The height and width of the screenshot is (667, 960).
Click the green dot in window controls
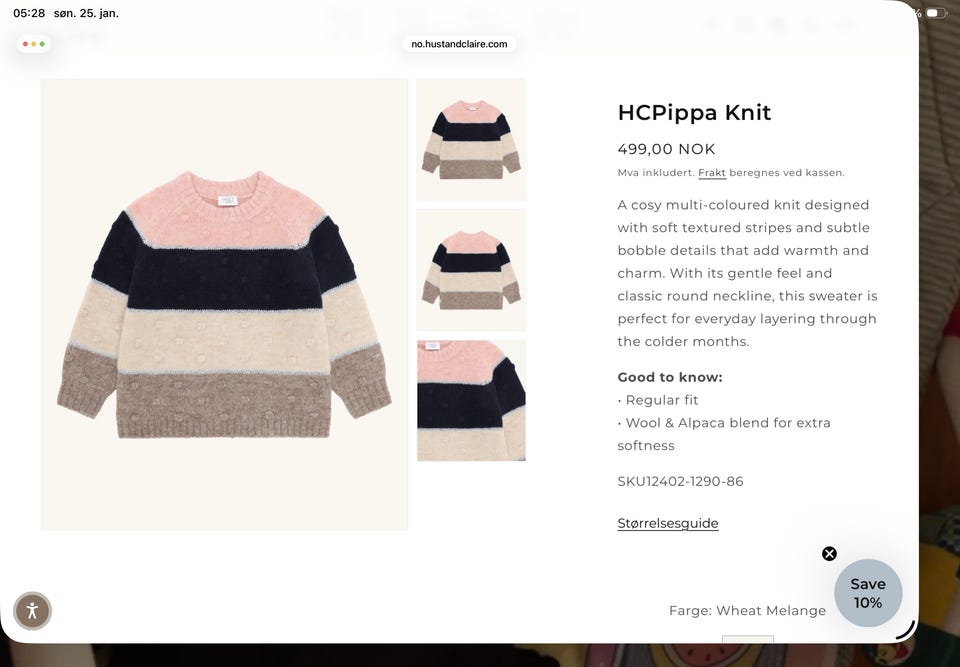42,44
